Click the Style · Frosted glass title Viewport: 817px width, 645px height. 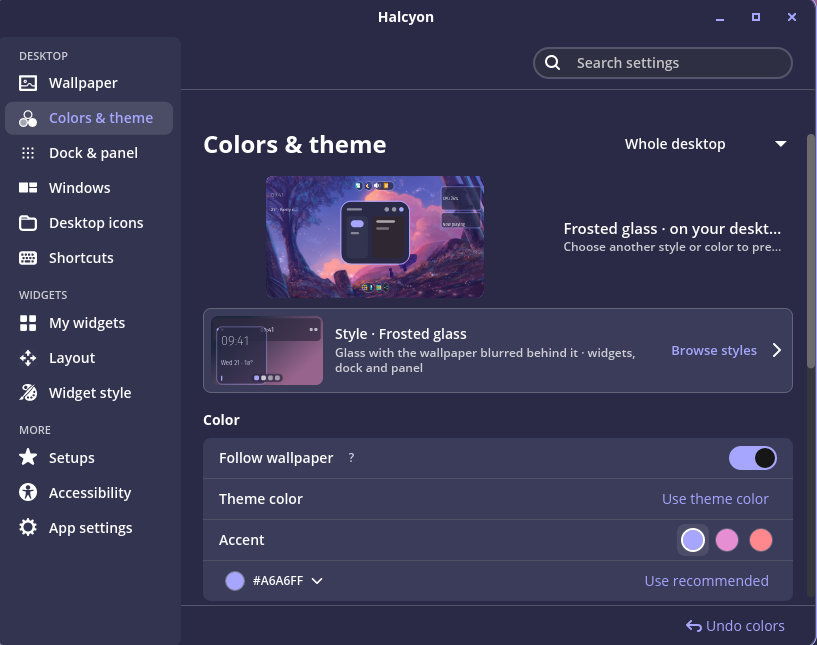tap(401, 333)
